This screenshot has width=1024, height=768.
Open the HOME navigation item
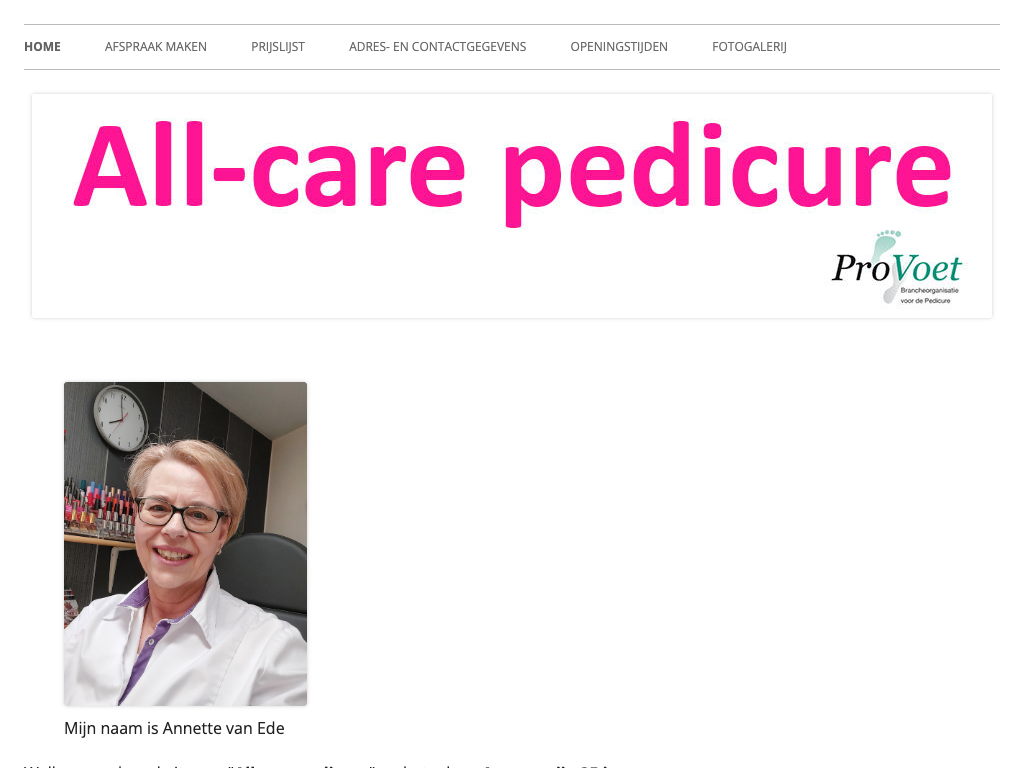point(42,47)
